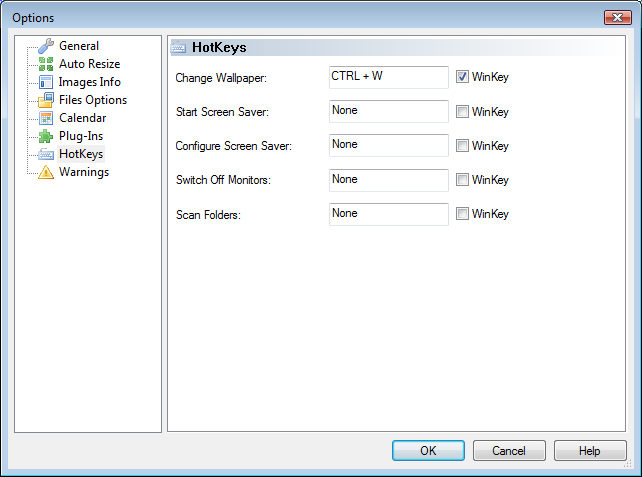Select Plug-Ins in the tree
This screenshot has height=477, width=642.
coord(81,136)
